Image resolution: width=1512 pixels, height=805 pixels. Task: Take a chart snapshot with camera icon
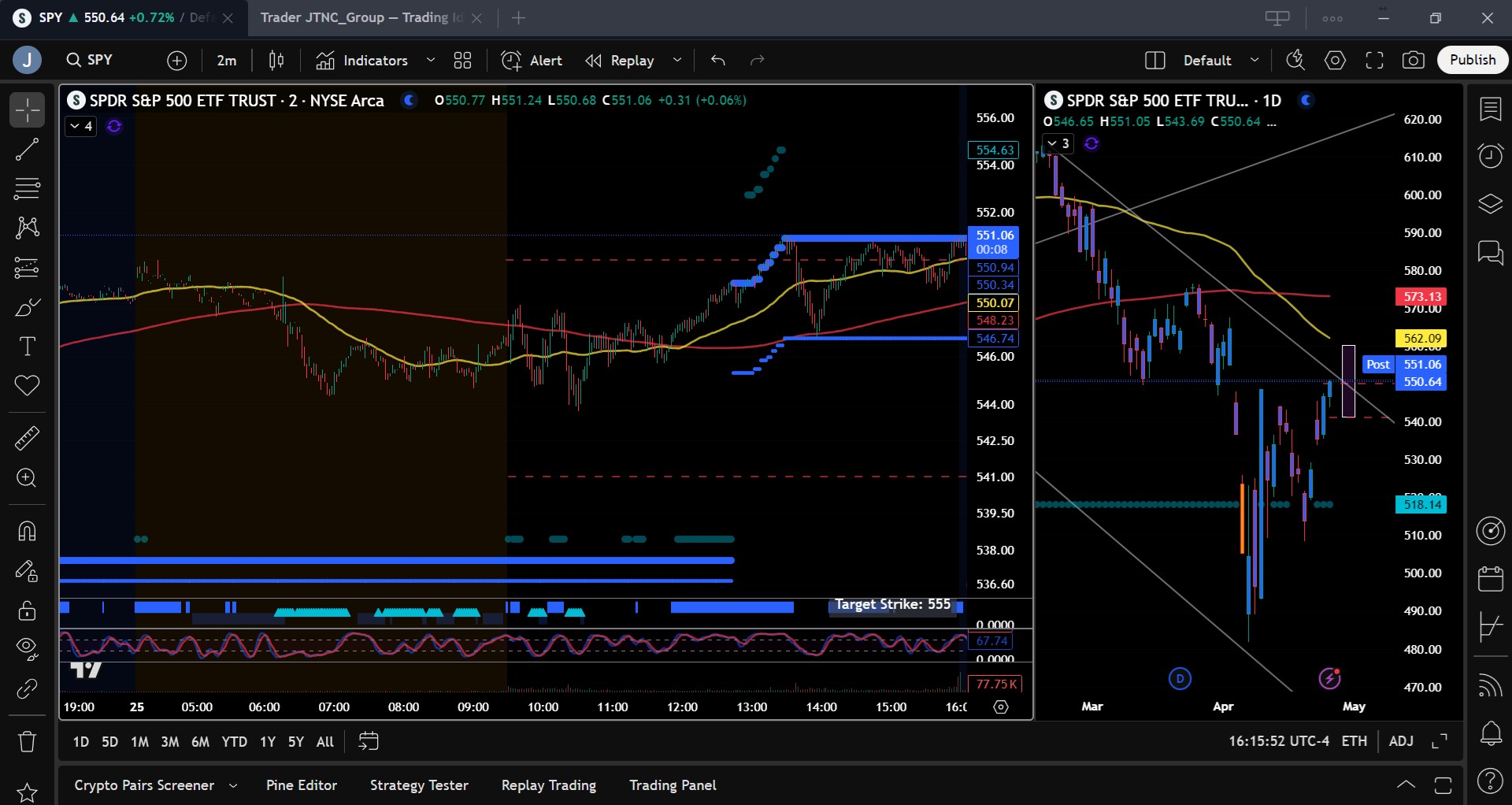coord(1414,61)
